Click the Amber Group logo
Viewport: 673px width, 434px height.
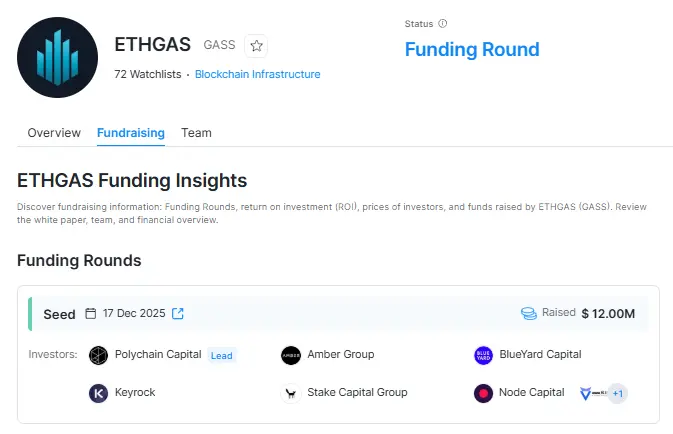[291, 355]
